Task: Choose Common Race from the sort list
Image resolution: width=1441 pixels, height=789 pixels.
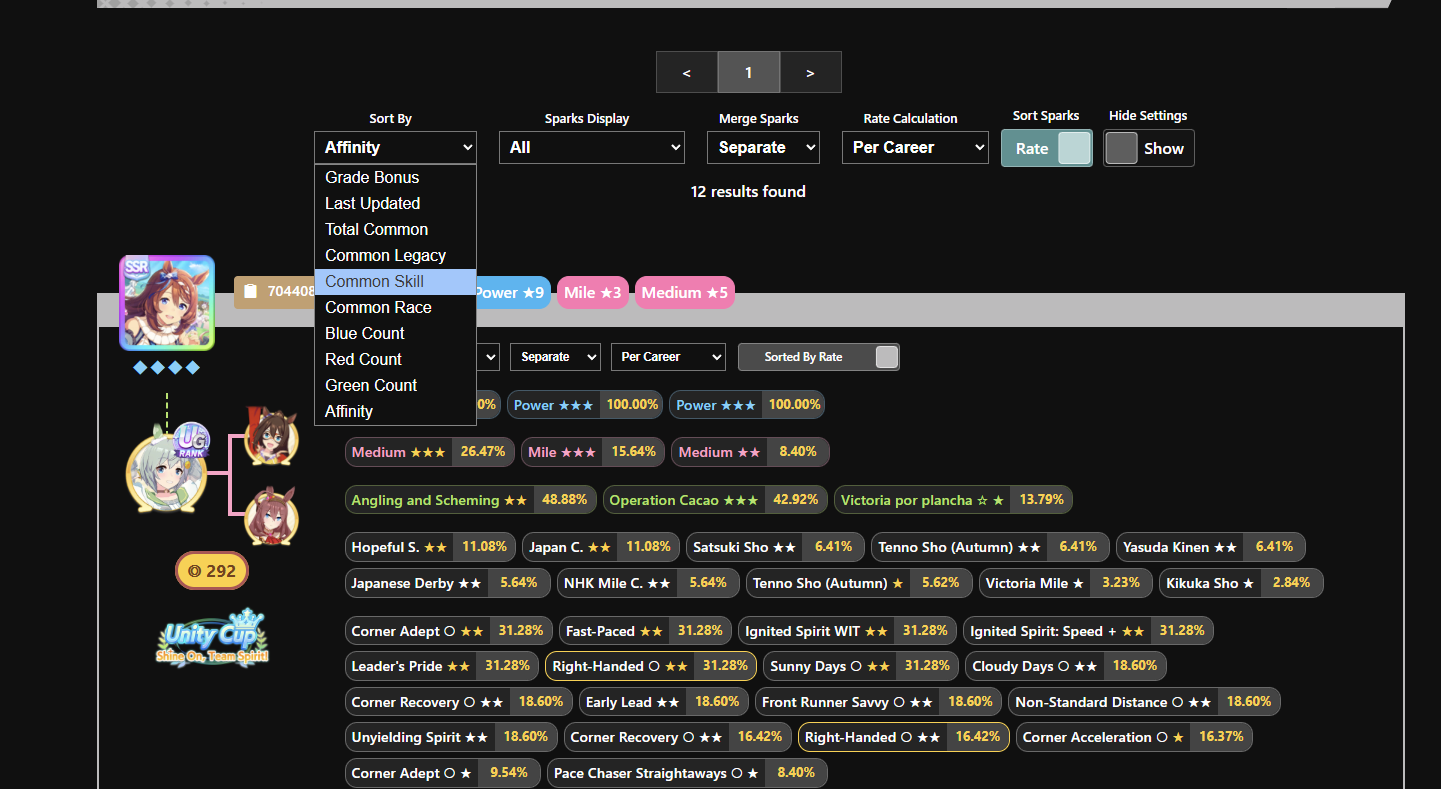Action: [x=395, y=307]
